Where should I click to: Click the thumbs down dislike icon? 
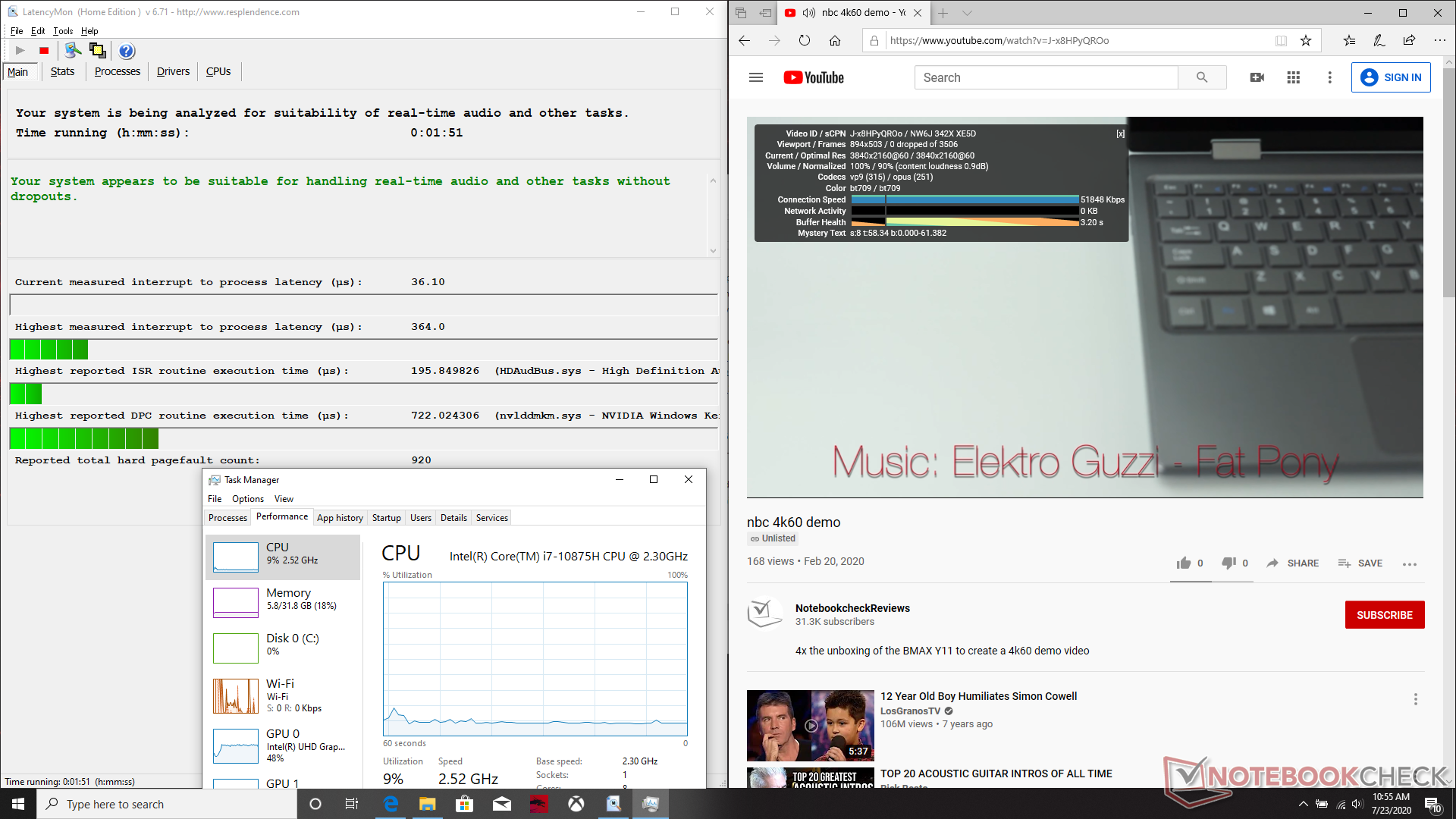click(1228, 563)
